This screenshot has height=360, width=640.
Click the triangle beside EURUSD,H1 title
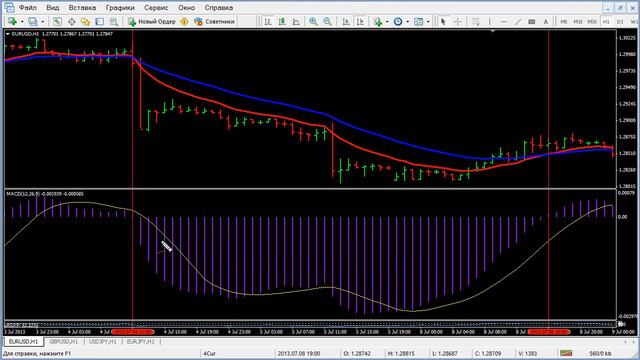[x=8, y=34]
